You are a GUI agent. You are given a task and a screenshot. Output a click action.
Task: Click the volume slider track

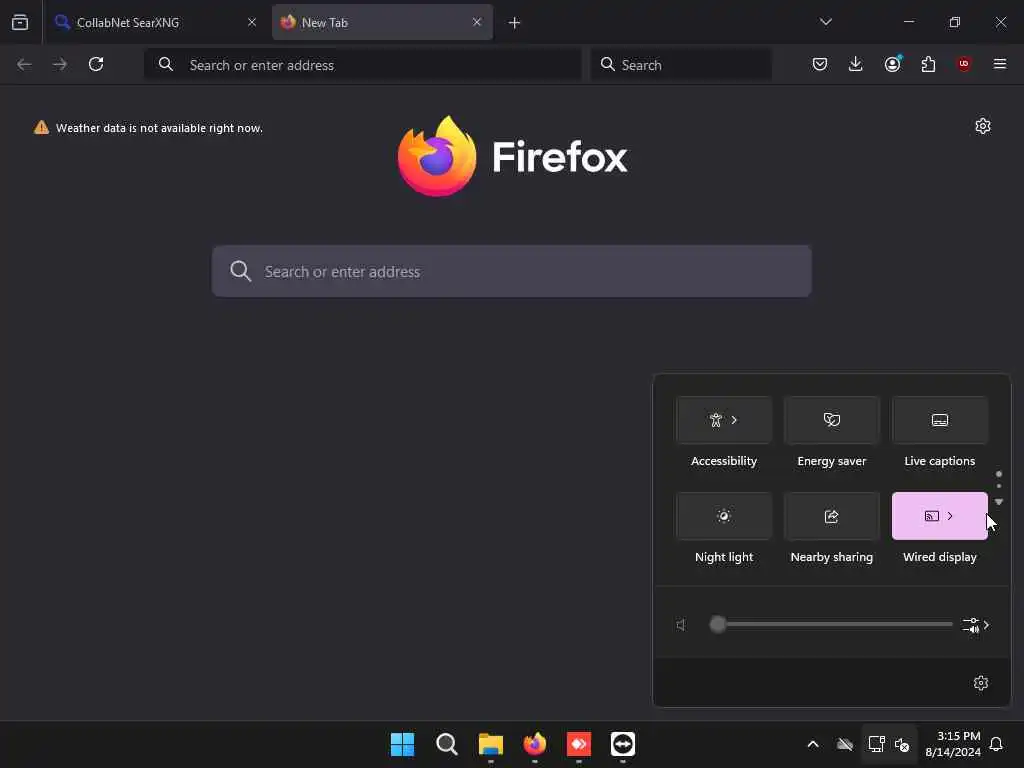831,624
